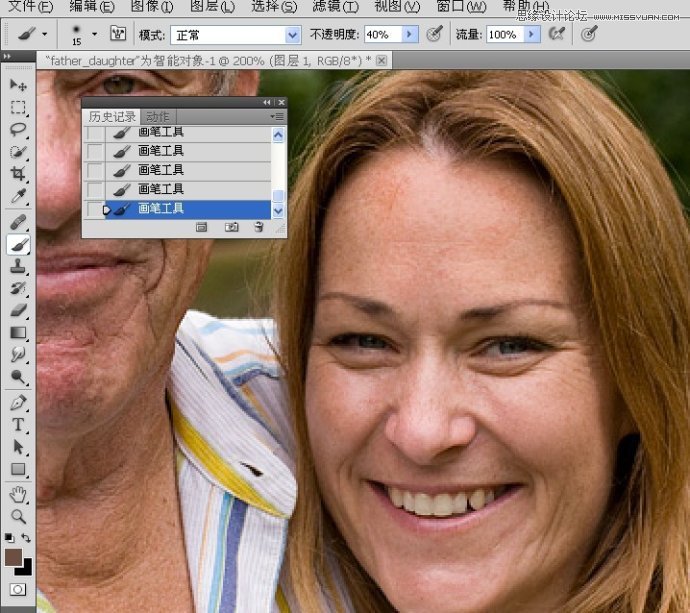Select the Hand tool

click(x=18, y=495)
